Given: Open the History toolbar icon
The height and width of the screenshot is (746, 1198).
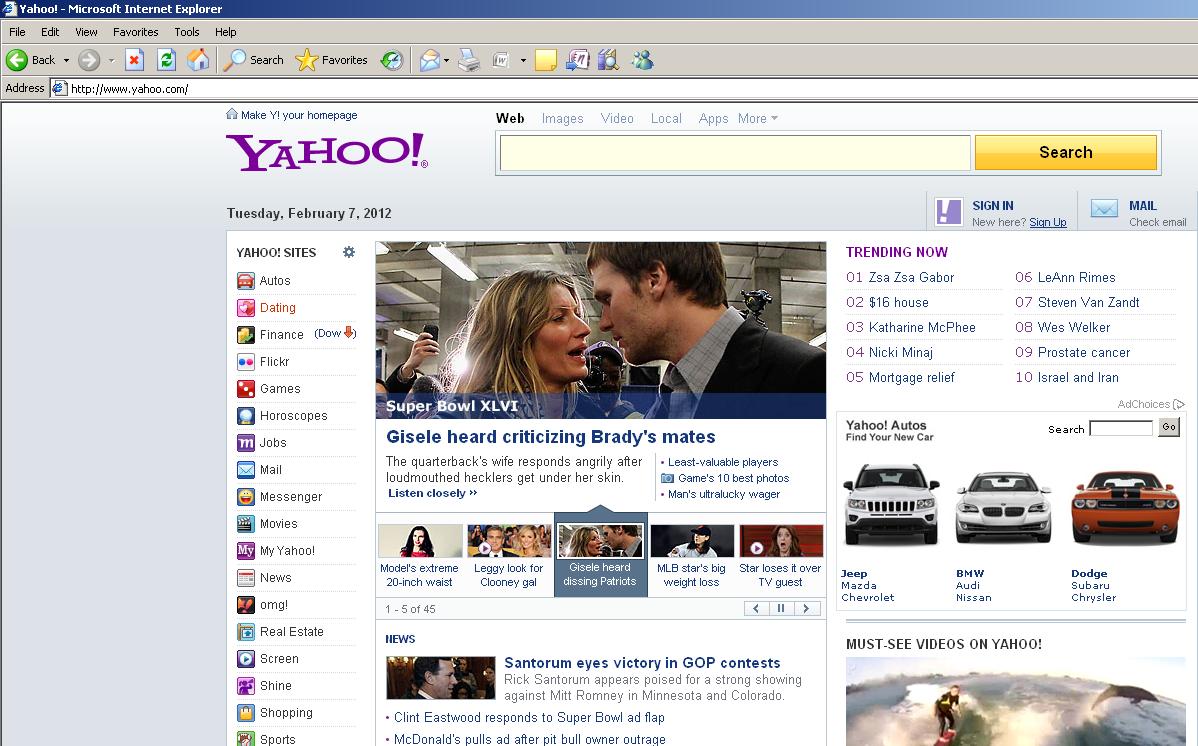Looking at the screenshot, I should [392, 60].
